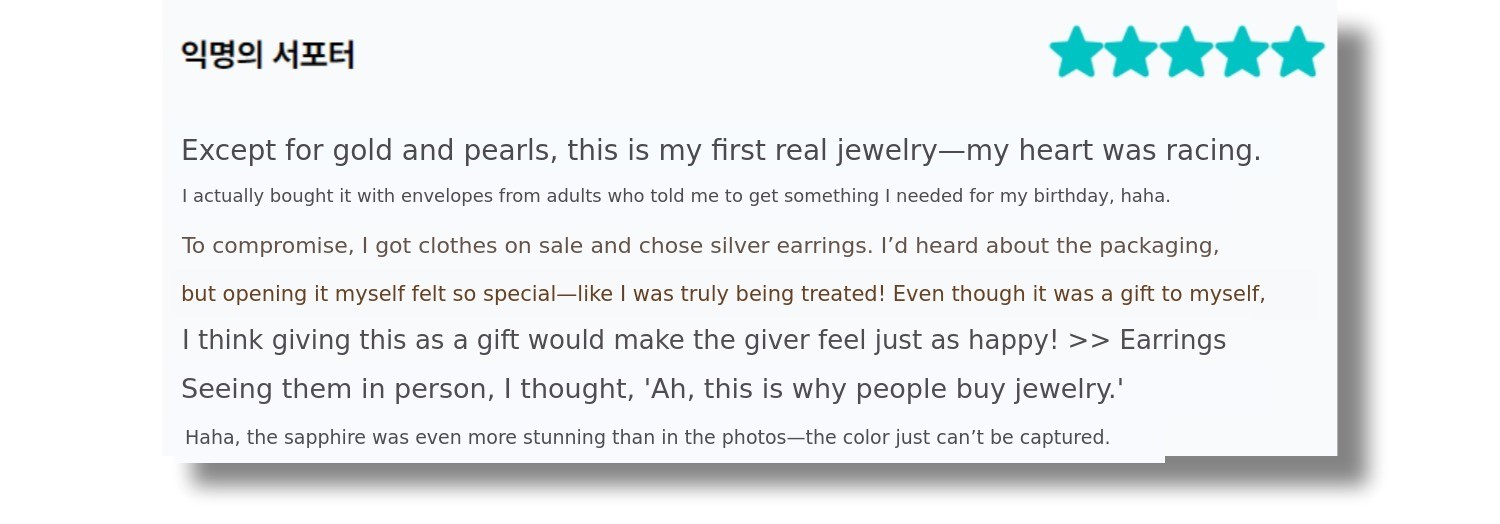
Task: Click the first star in the rating
Action: [x=1076, y=52]
